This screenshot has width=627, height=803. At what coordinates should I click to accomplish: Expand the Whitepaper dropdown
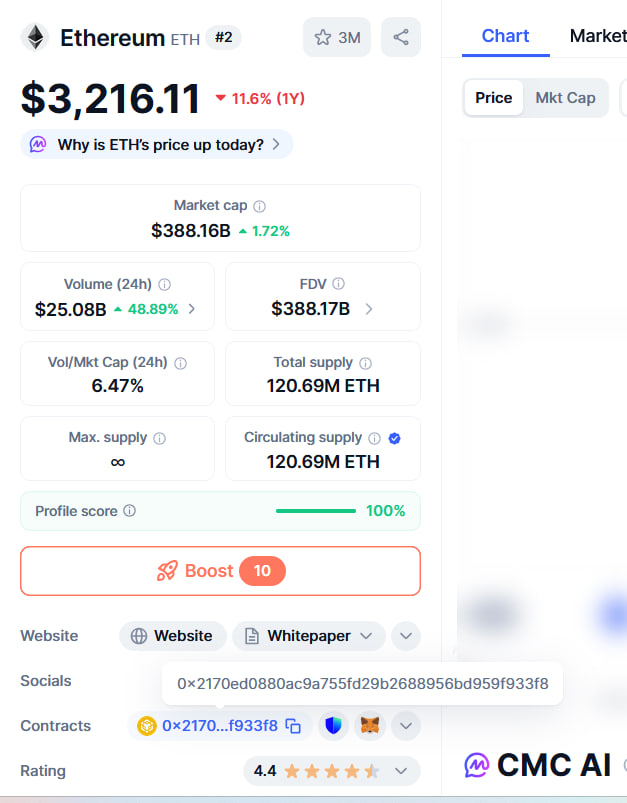coord(309,636)
